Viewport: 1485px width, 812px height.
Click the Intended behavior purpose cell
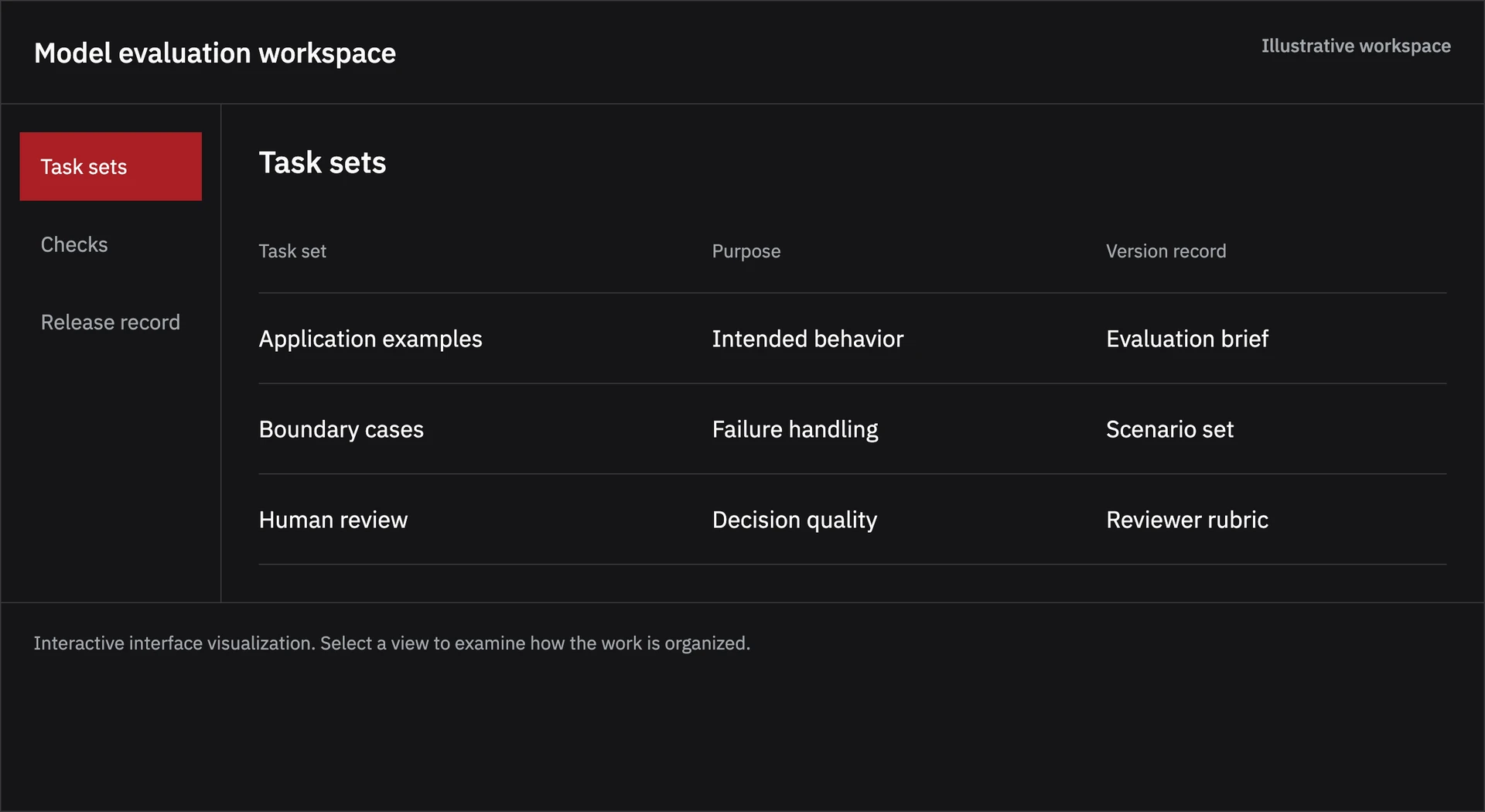[x=807, y=339]
